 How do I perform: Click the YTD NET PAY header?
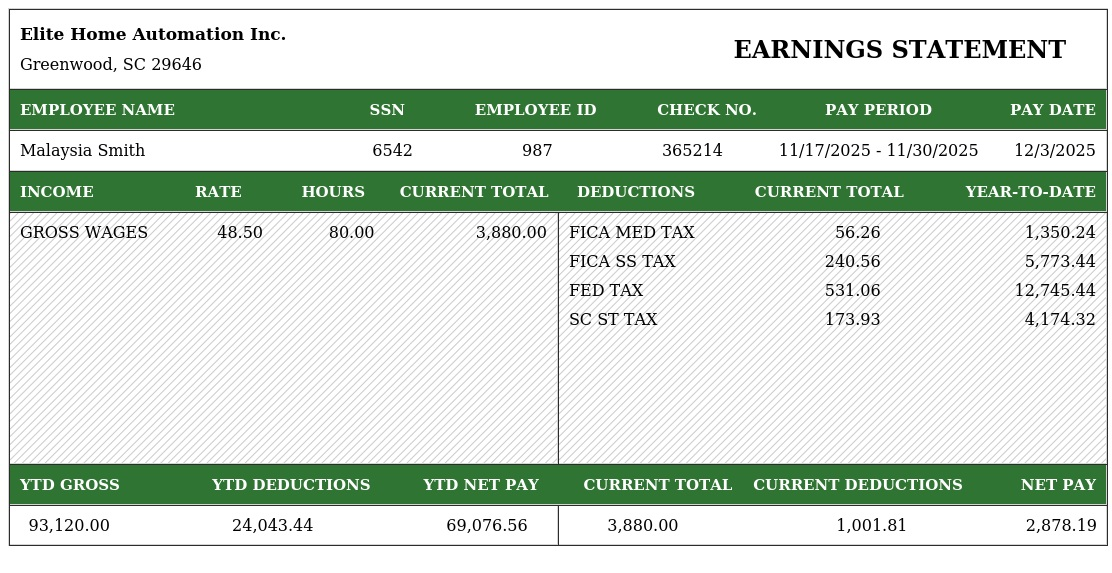pos(481,485)
